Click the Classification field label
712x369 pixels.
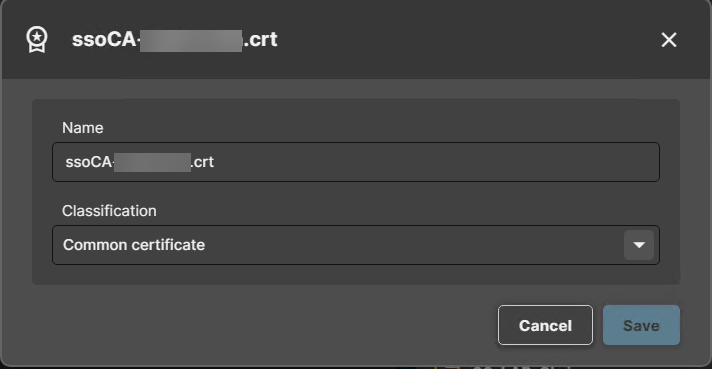pos(109,211)
